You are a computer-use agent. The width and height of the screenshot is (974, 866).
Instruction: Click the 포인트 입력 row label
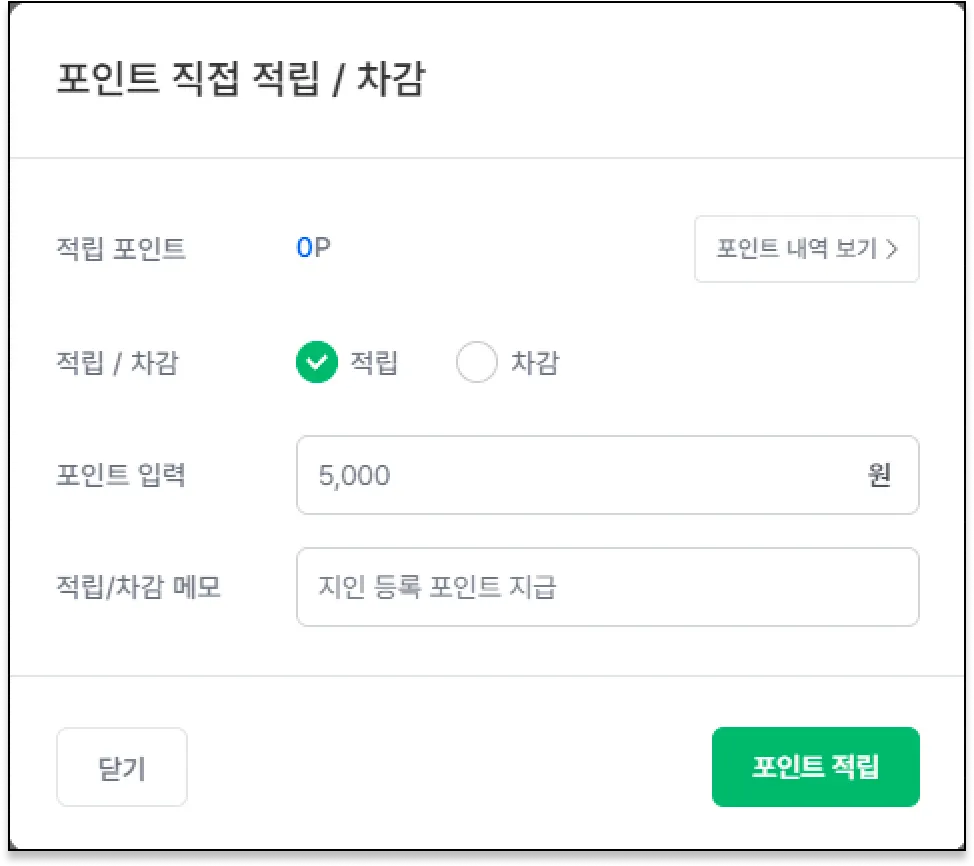coord(121,475)
